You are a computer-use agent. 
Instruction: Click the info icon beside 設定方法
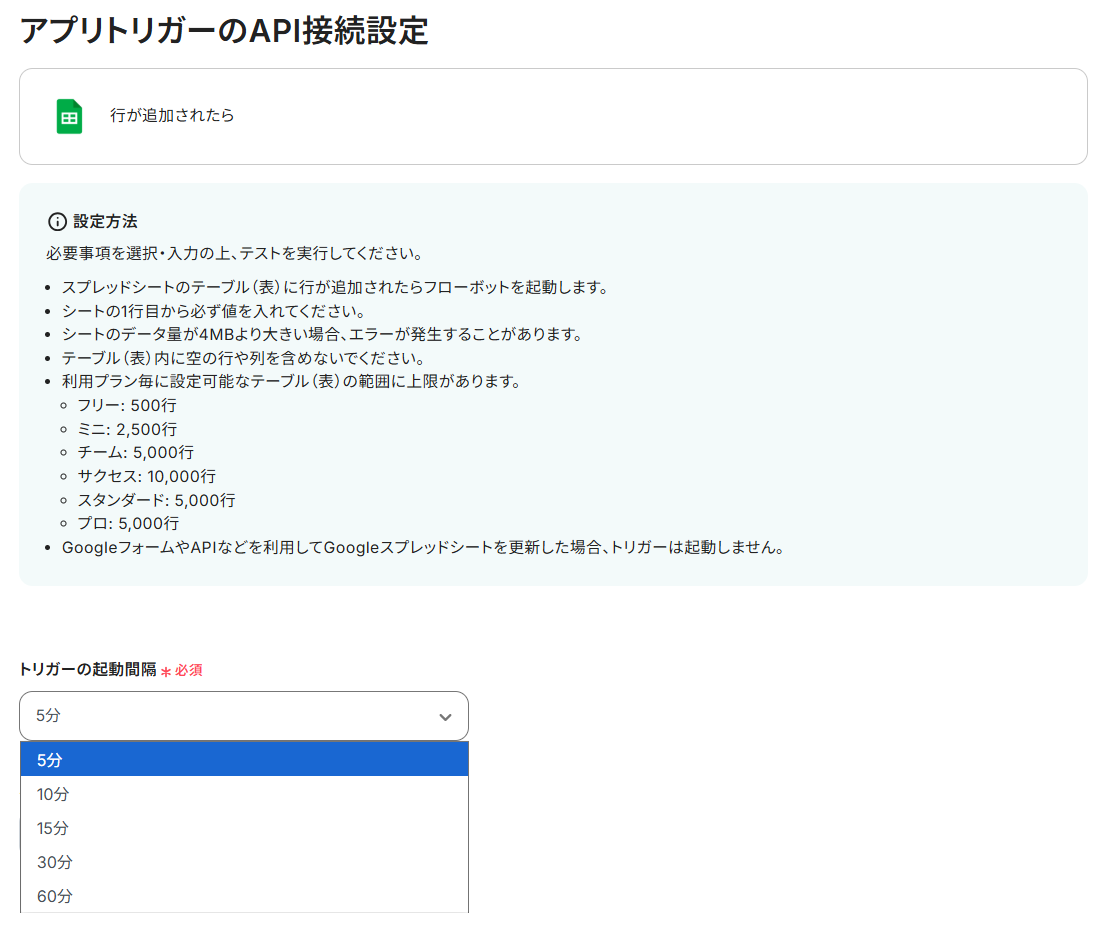57,222
